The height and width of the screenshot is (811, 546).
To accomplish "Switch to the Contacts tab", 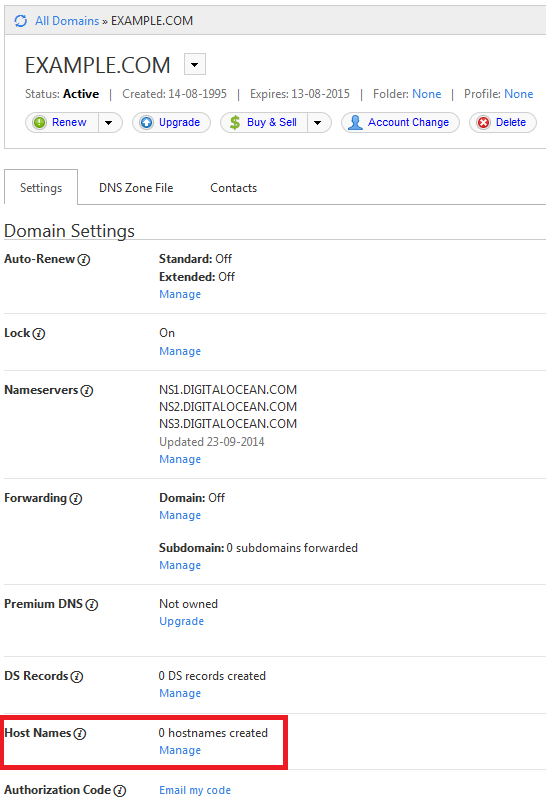I will point(233,188).
